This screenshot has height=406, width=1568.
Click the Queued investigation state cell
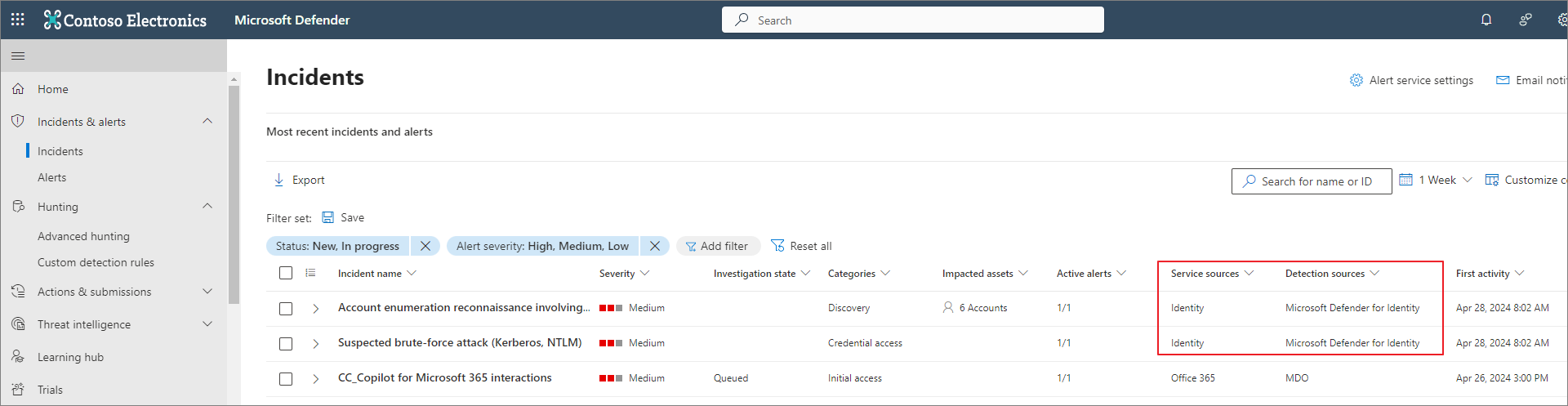[x=731, y=378]
